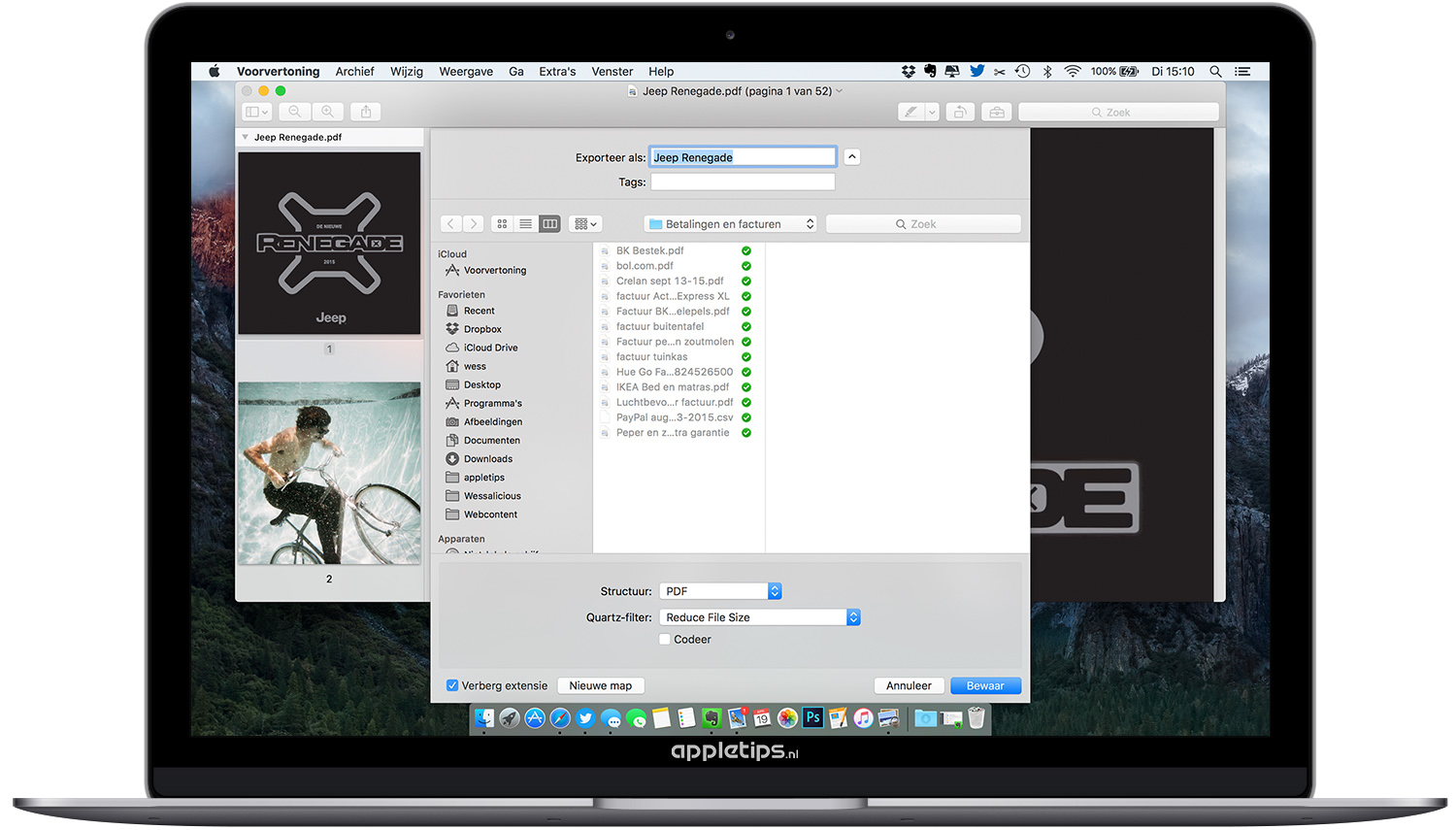The image size is (1456, 830).
Task: Open the Evernote elephant menu bar icon
Action: coord(930,72)
